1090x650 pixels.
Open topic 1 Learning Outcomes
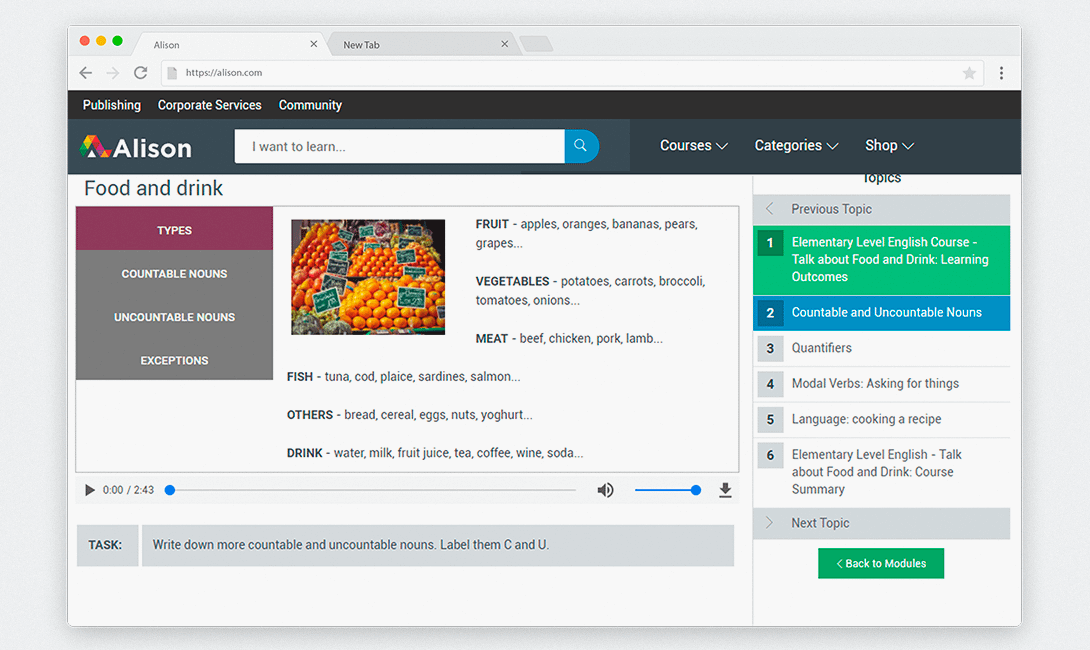pos(881,259)
